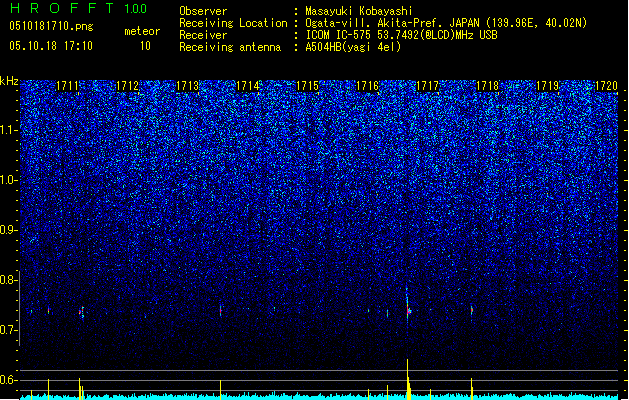Pick the 1714 time axis marker
The image size is (629, 400).
point(248,86)
